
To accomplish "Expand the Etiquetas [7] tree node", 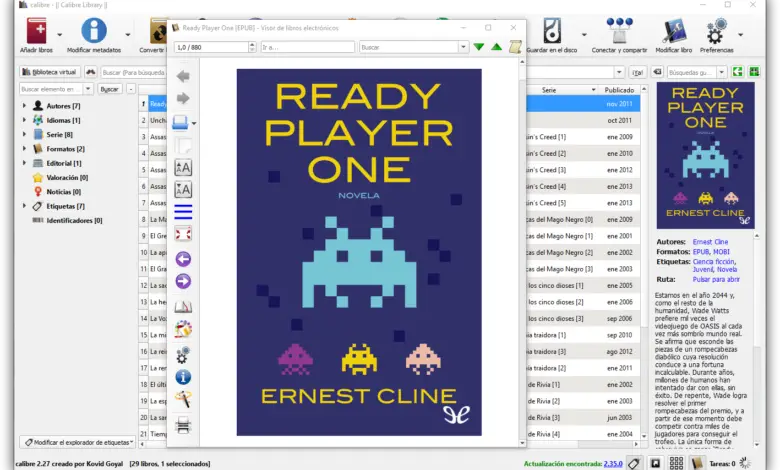I will click(x=24, y=205).
